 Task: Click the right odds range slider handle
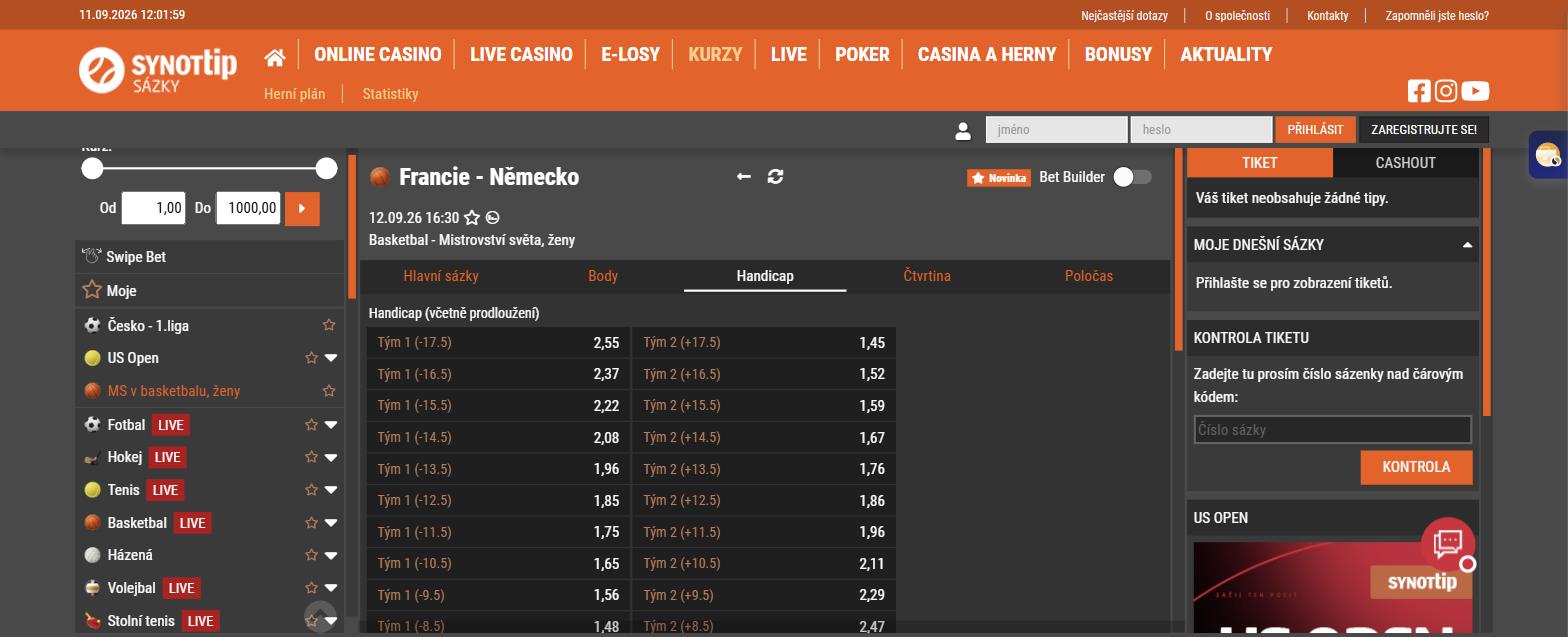[x=326, y=169]
